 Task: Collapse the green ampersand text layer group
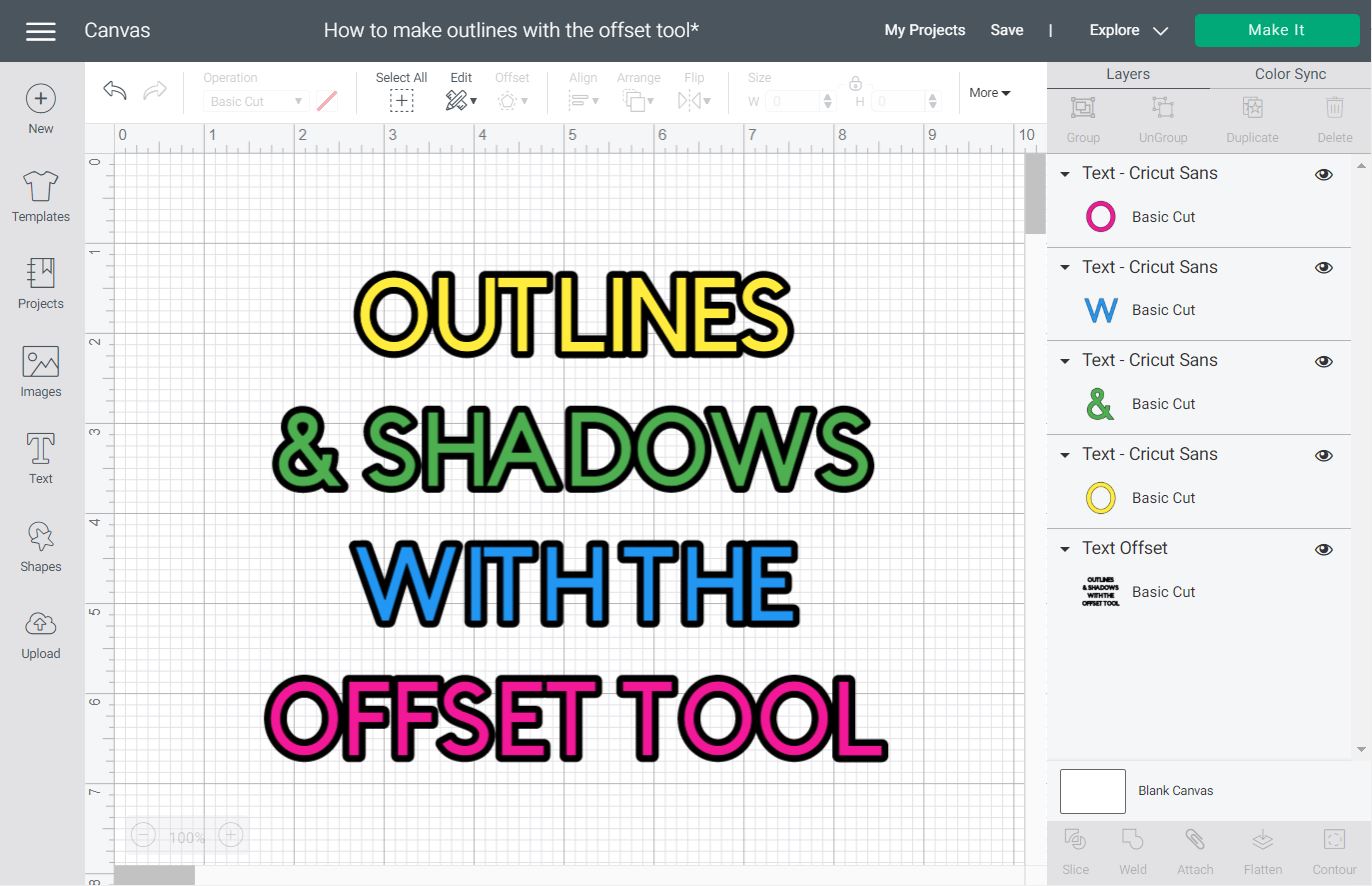[1064, 361]
